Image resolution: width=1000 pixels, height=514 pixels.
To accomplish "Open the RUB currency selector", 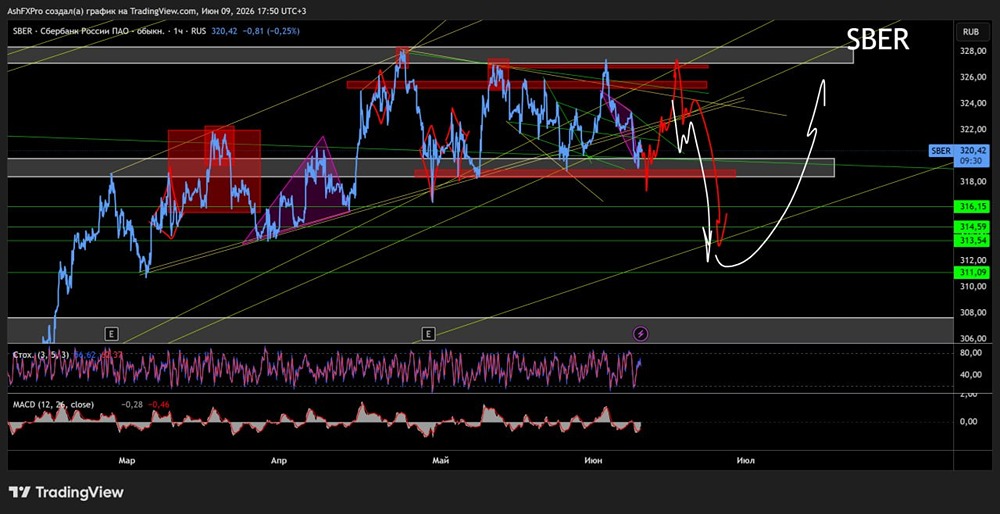I will coord(970,31).
